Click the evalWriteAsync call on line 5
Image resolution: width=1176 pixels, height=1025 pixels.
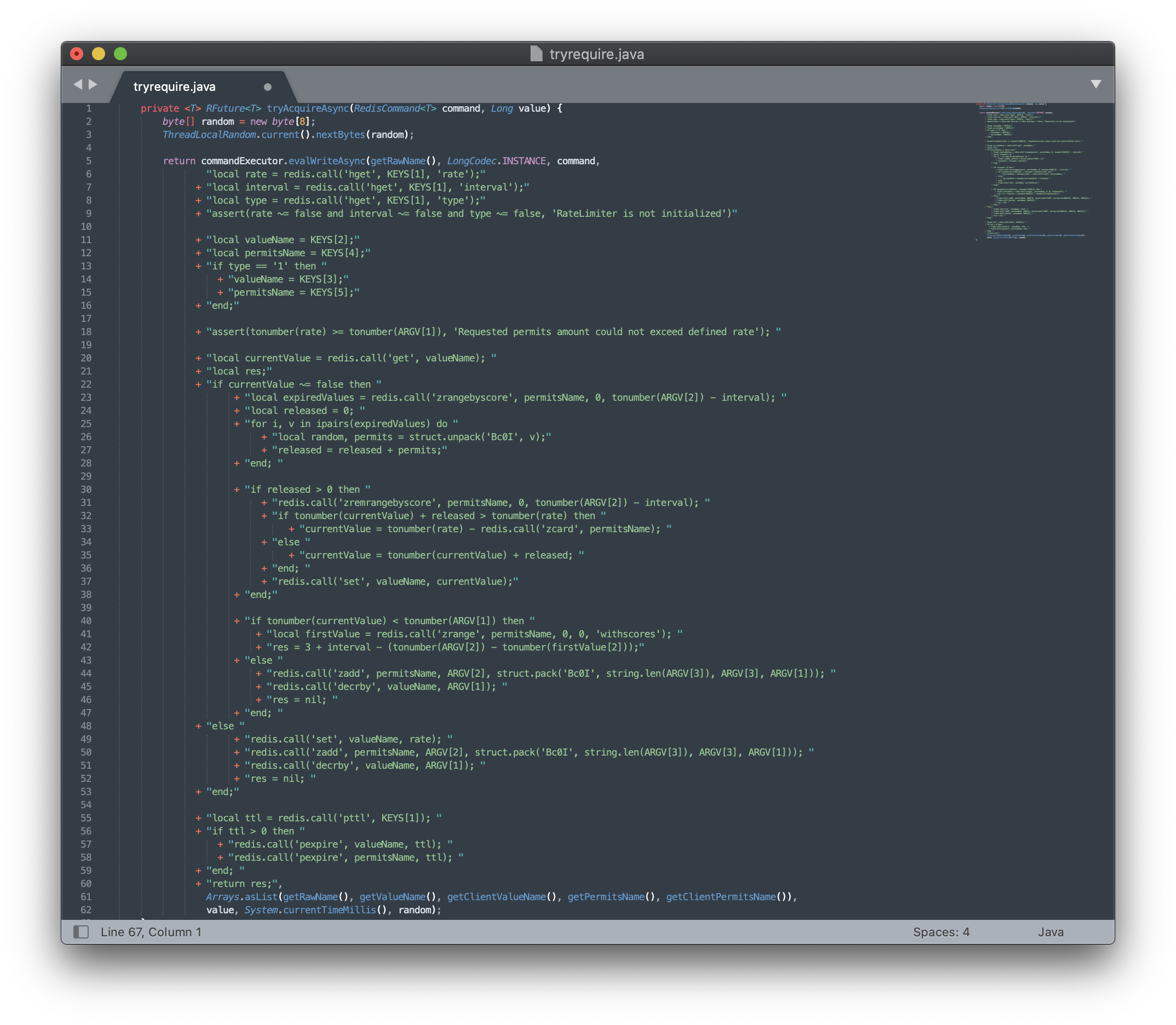tap(327, 162)
